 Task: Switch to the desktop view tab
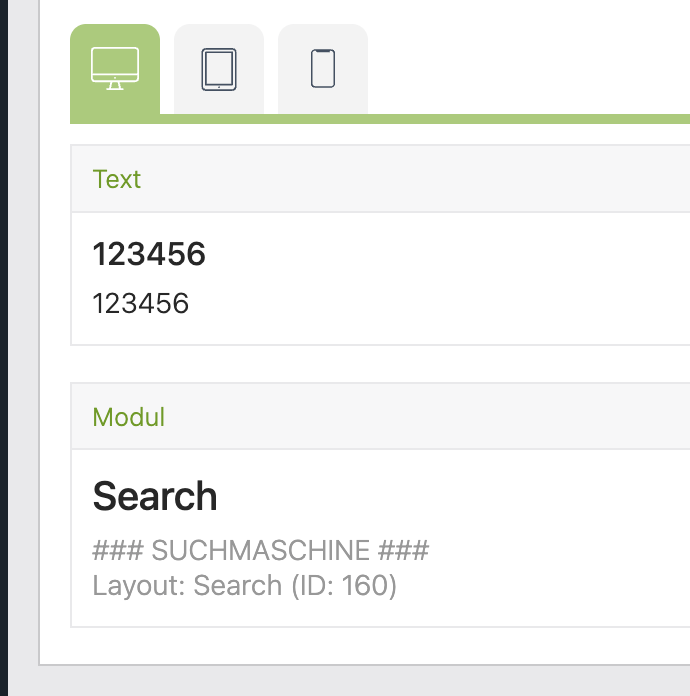[114, 69]
